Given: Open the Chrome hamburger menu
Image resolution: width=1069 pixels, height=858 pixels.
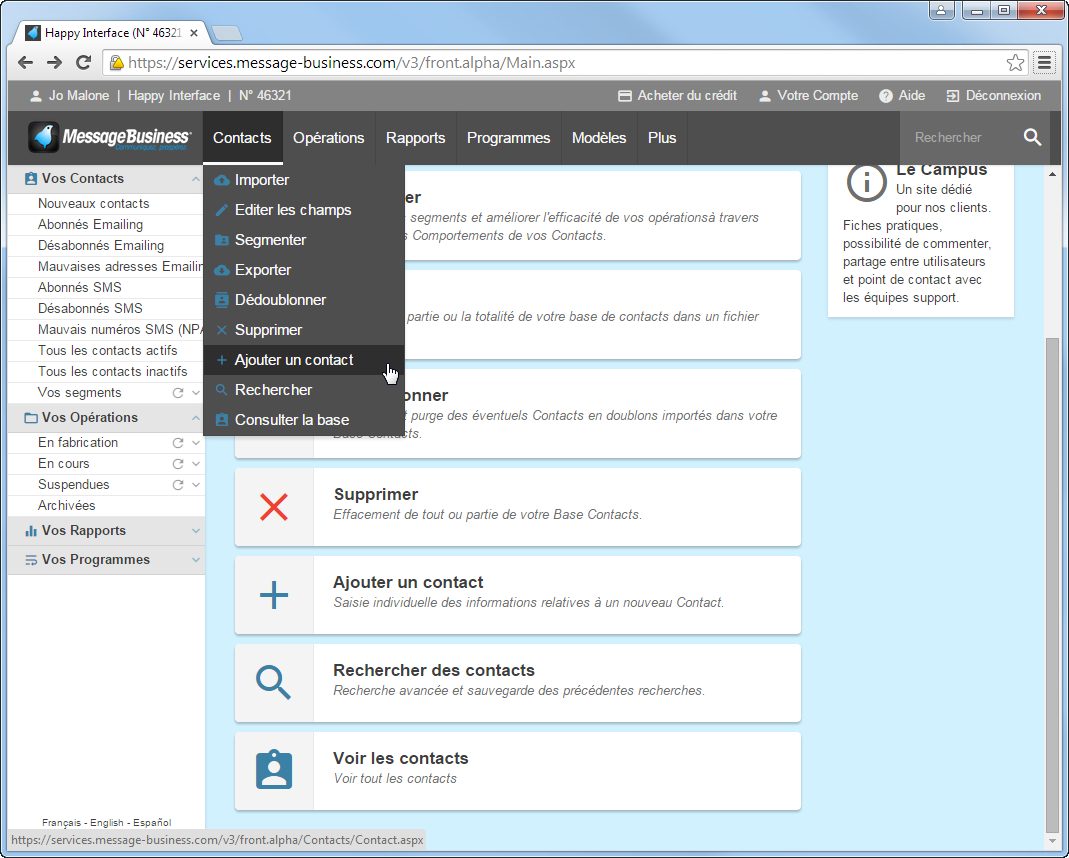Looking at the screenshot, I should (x=1044, y=63).
